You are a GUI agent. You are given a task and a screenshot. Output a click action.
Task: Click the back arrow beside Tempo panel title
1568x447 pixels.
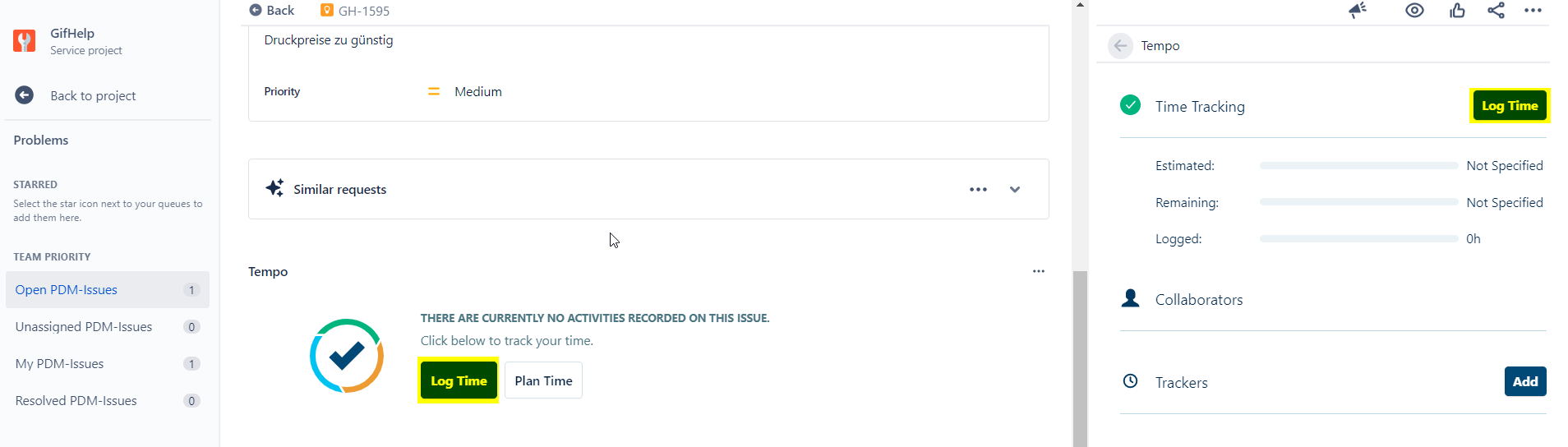pyautogui.click(x=1120, y=46)
